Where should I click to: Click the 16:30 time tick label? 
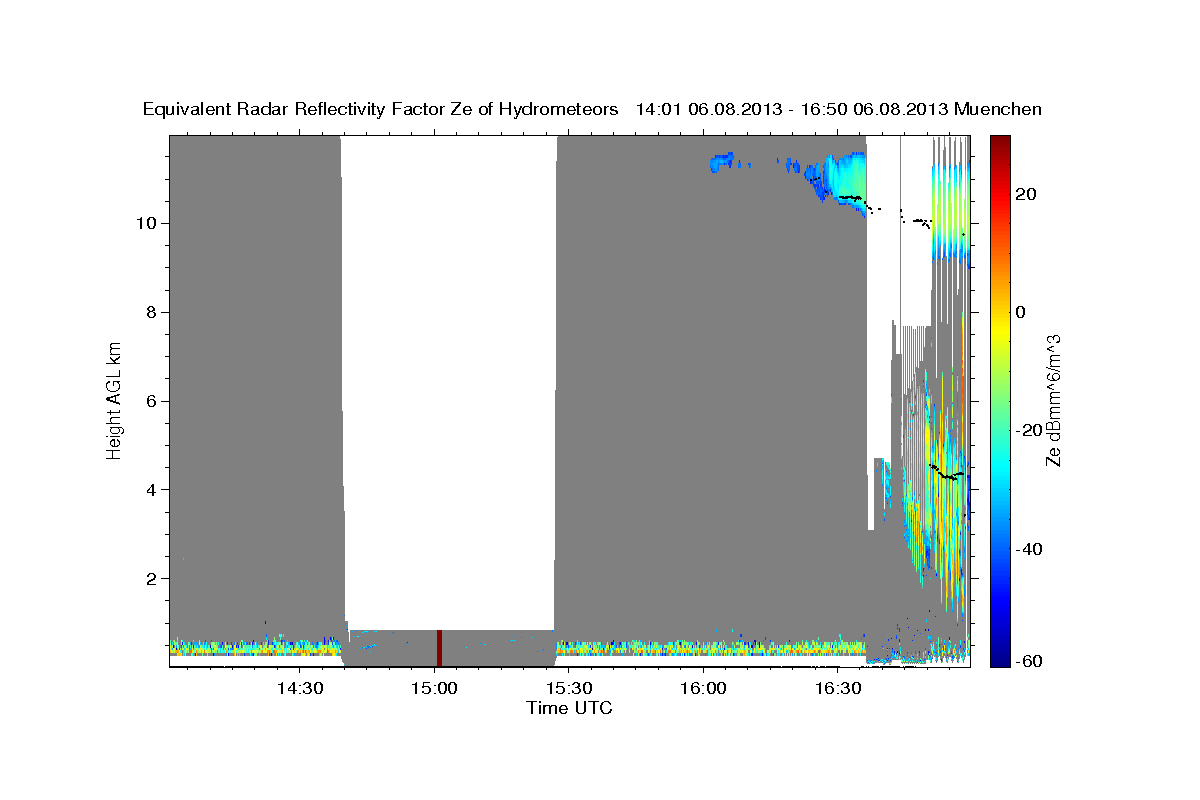[837, 689]
